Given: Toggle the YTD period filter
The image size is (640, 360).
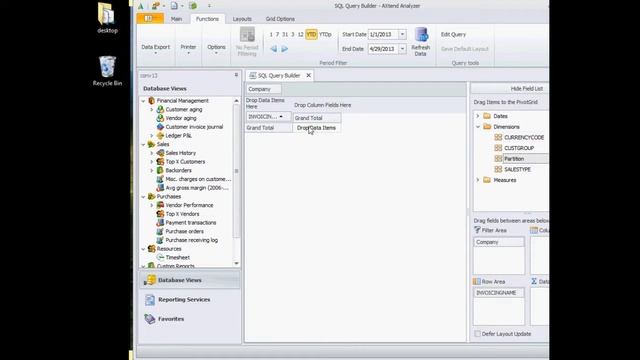Looking at the screenshot, I should 311,34.
